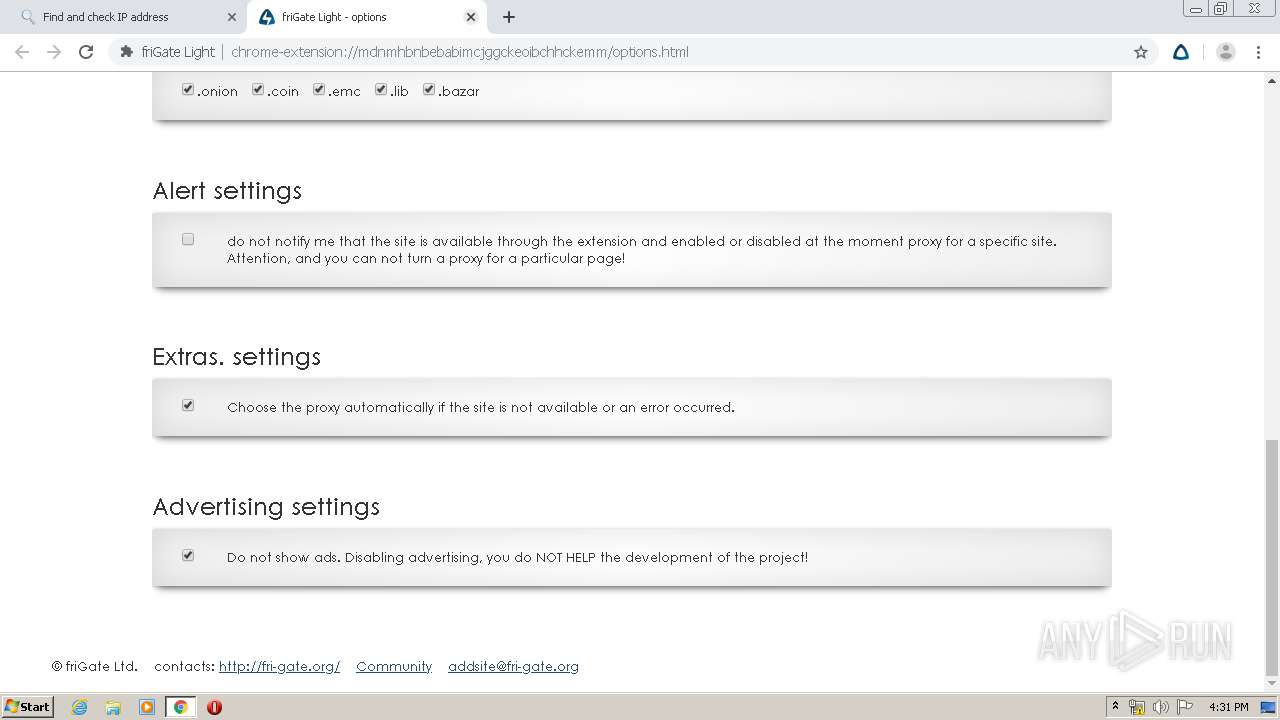Click the Advertising settings heading
Viewport: 1280px width, 720px height.
(266, 507)
